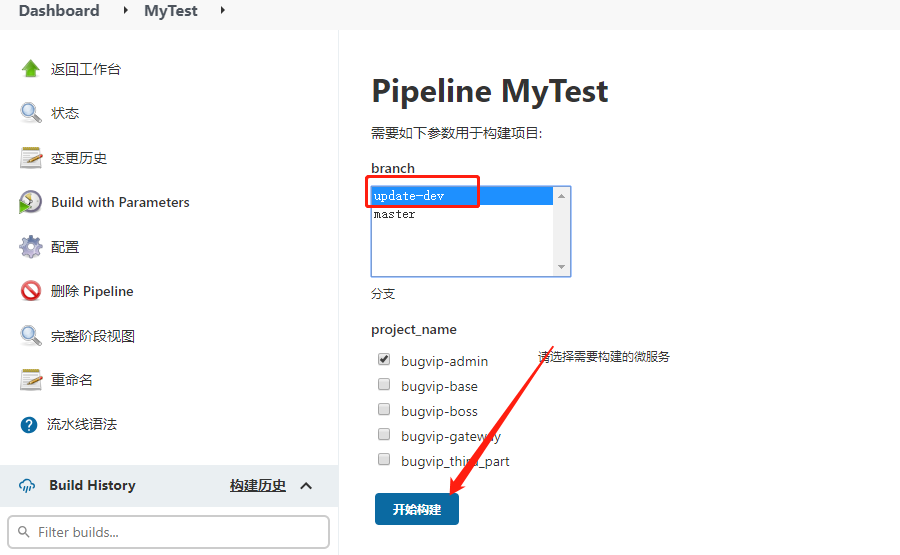Open the 配置 link
The height and width of the screenshot is (555, 900).
[x=65, y=247]
